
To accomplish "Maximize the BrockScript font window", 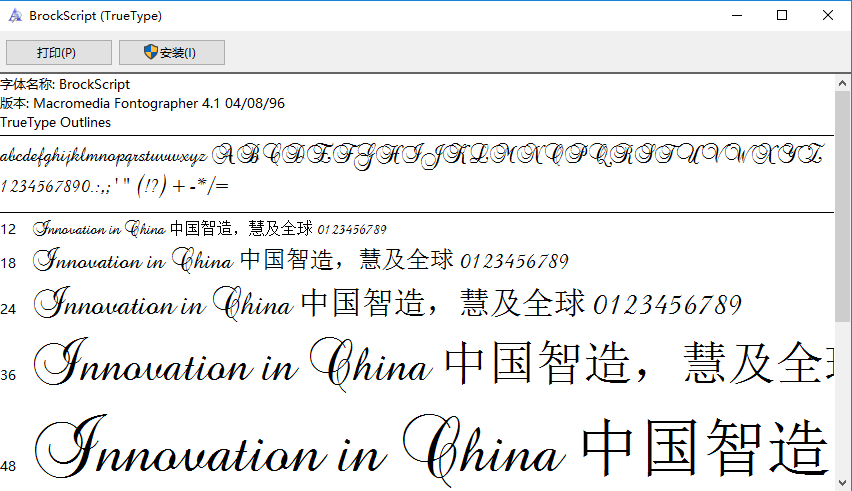I will [782, 15].
